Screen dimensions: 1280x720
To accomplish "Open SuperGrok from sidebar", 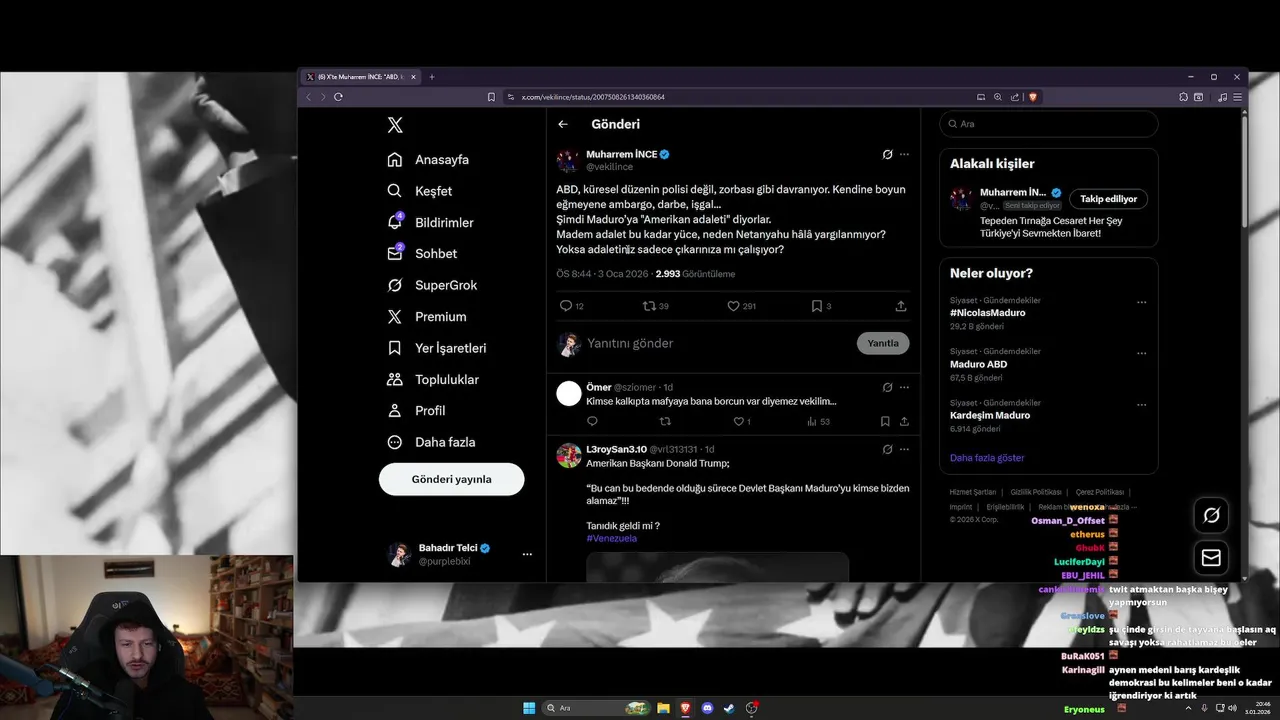I will pyautogui.click(x=432, y=285).
